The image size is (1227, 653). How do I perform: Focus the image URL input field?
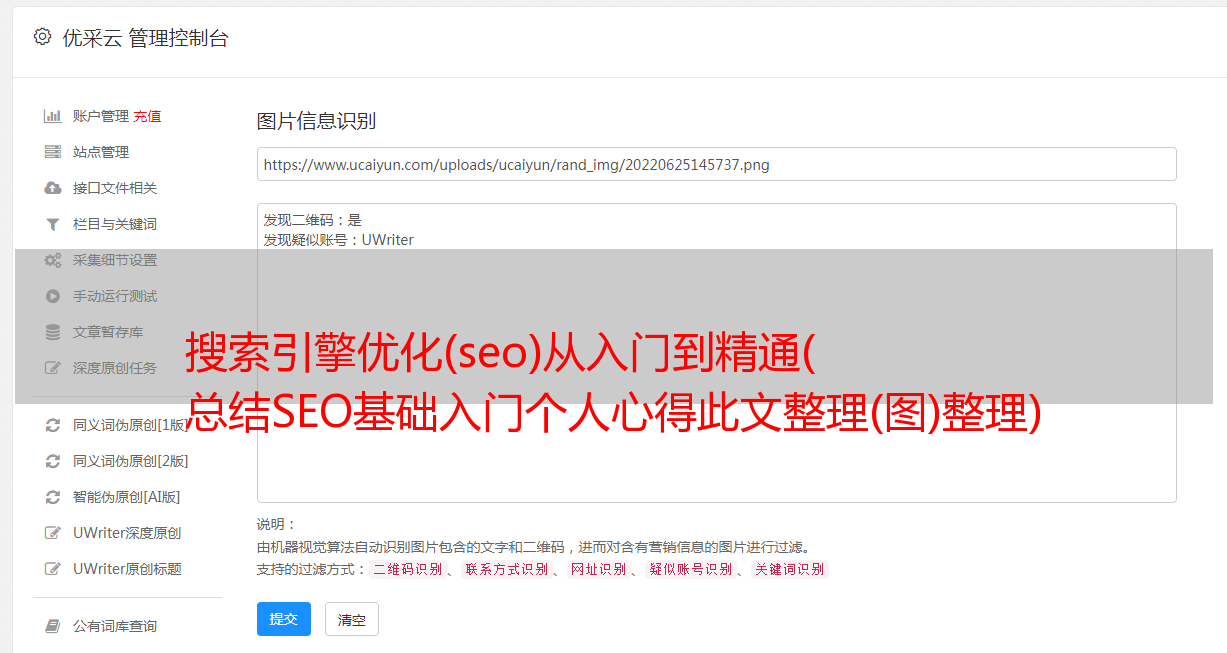click(x=716, y=164)
